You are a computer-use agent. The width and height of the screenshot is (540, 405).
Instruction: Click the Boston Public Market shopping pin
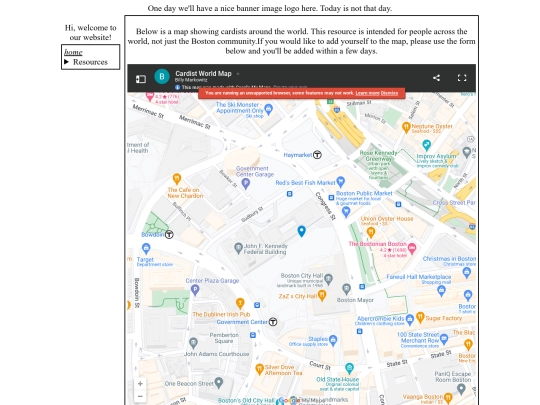coord(346,212)
